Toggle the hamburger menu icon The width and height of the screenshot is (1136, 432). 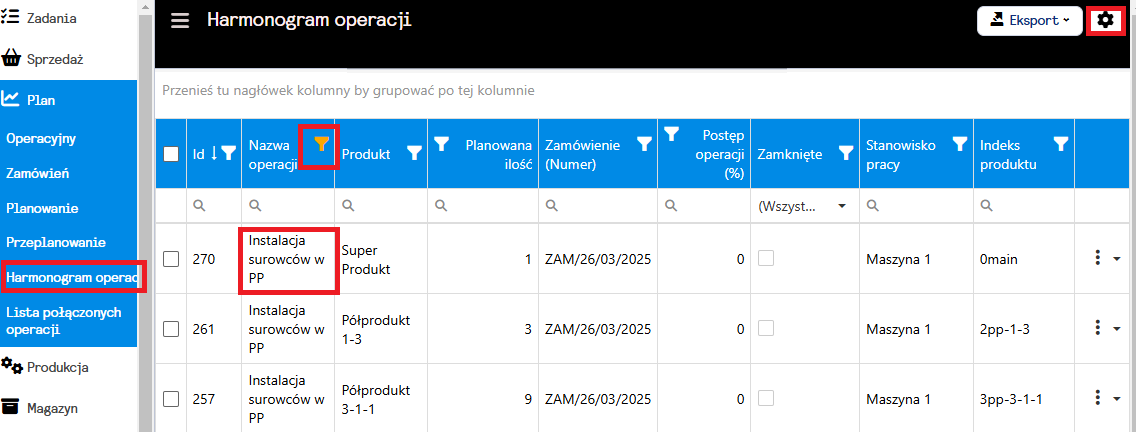(x=180, y=20)
